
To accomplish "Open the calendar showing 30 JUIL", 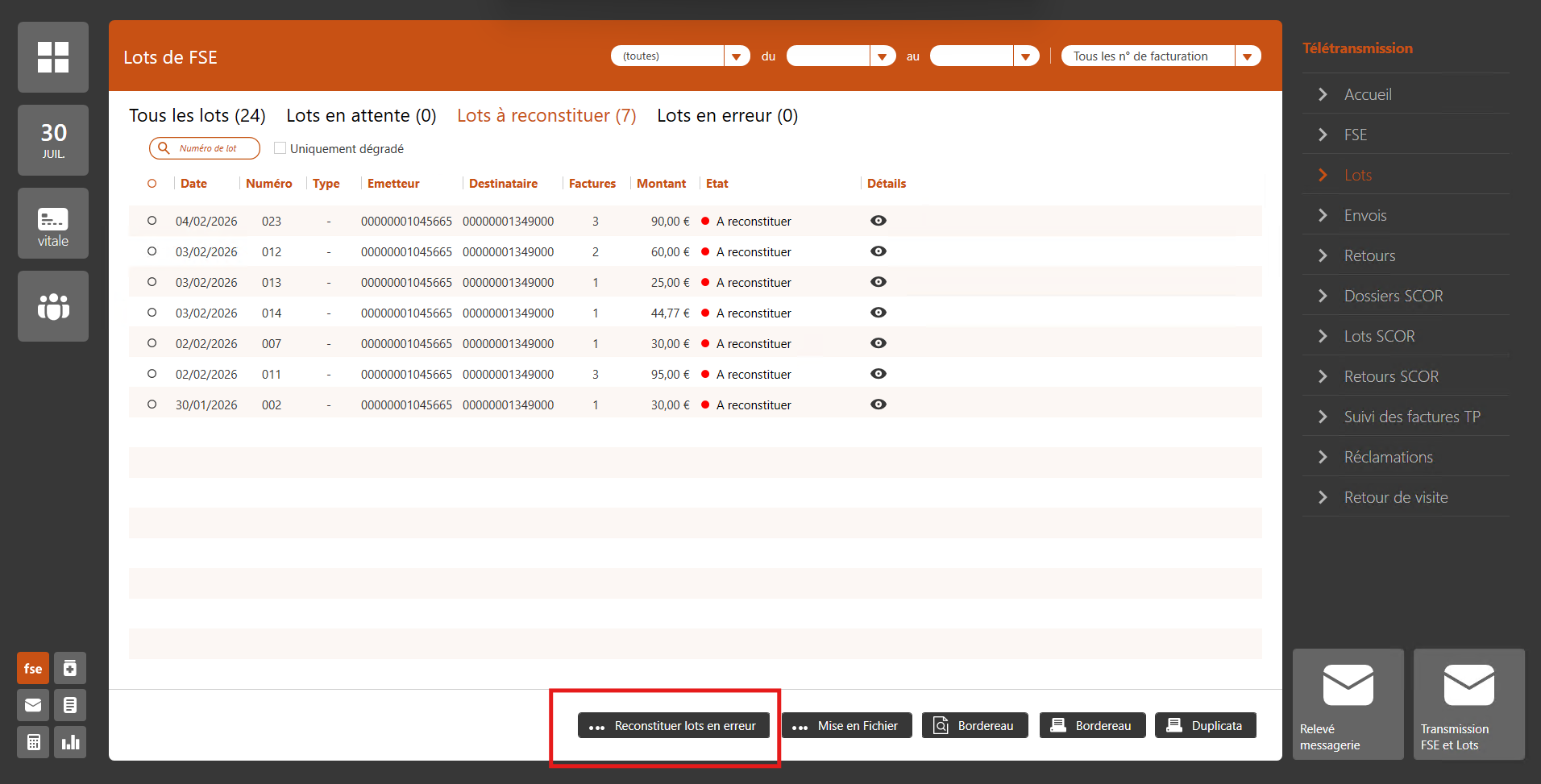I will [x=53, y=140].
